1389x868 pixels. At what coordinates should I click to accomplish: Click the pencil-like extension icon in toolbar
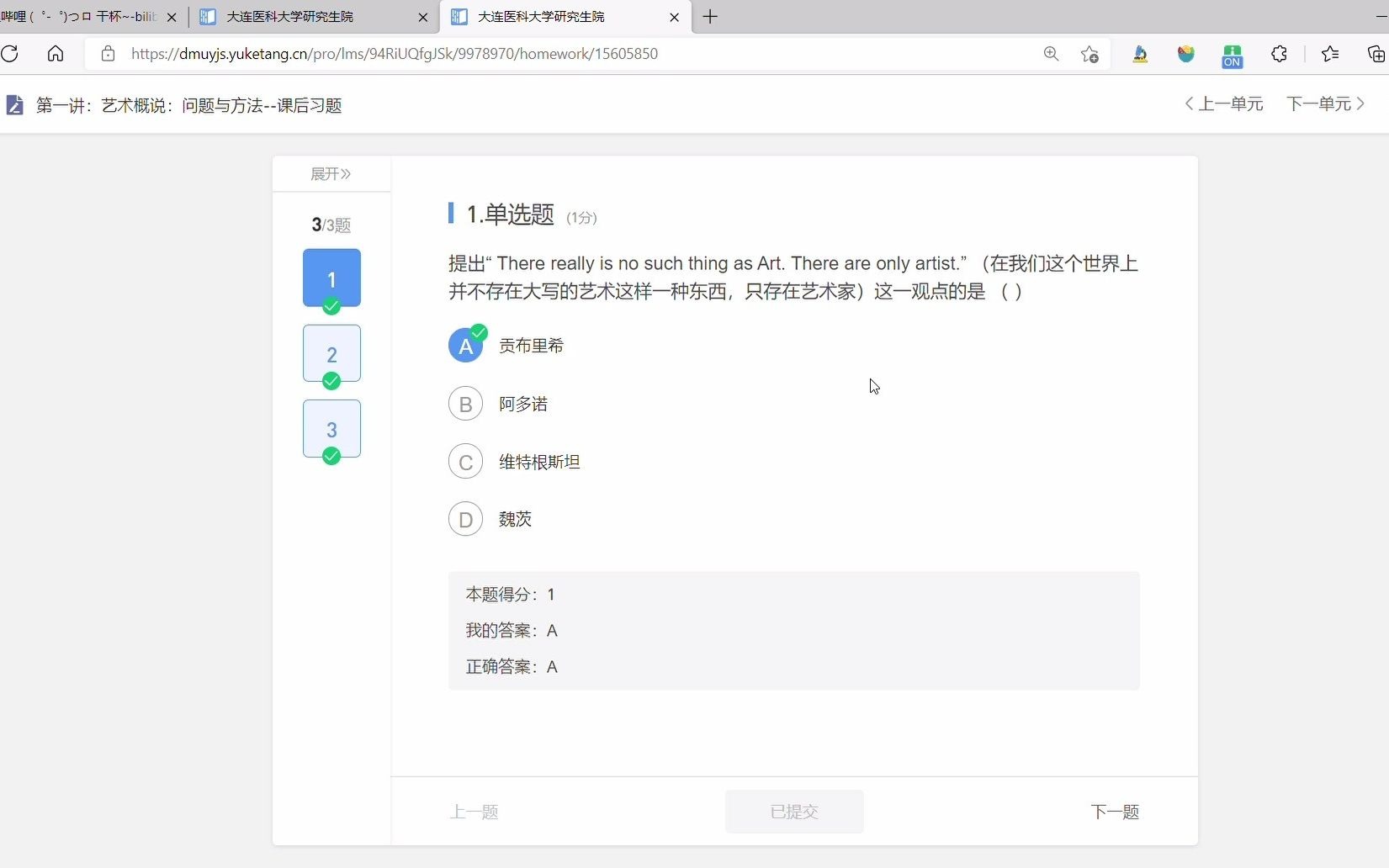click(1140, 54)
